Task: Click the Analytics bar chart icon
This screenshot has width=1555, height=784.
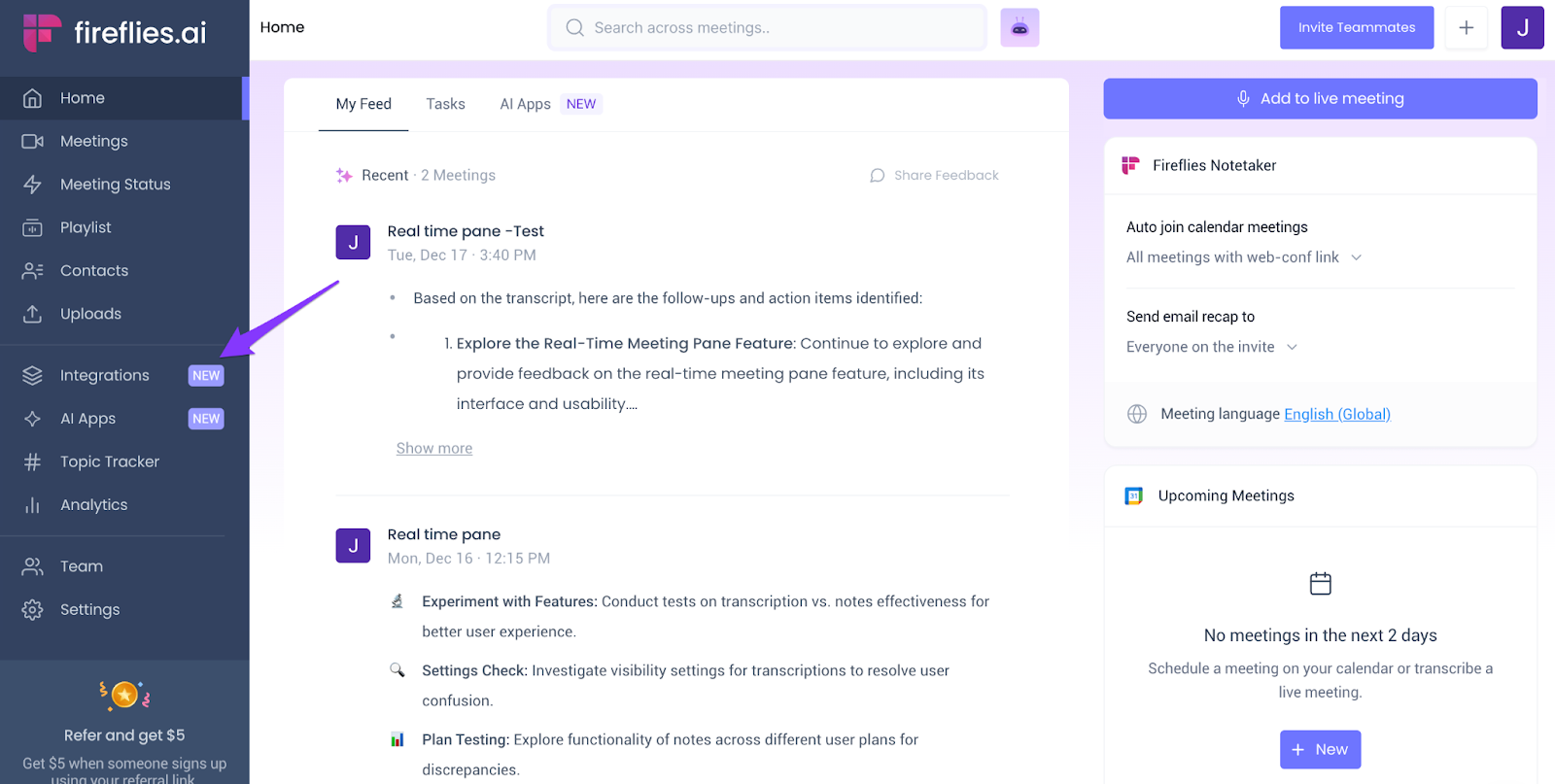Action: [x=32, y=505]
